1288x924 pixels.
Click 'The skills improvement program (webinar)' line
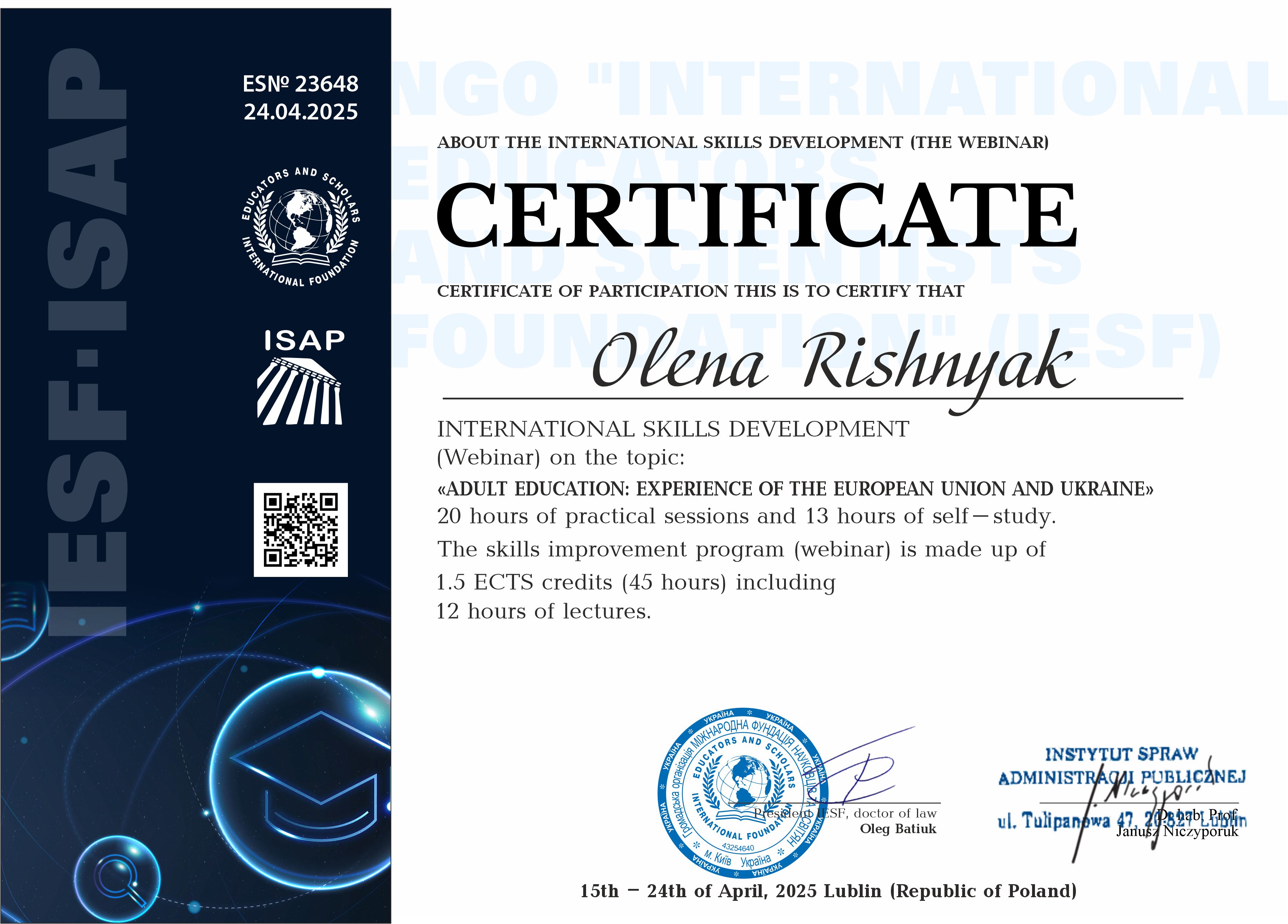[741, 549]
